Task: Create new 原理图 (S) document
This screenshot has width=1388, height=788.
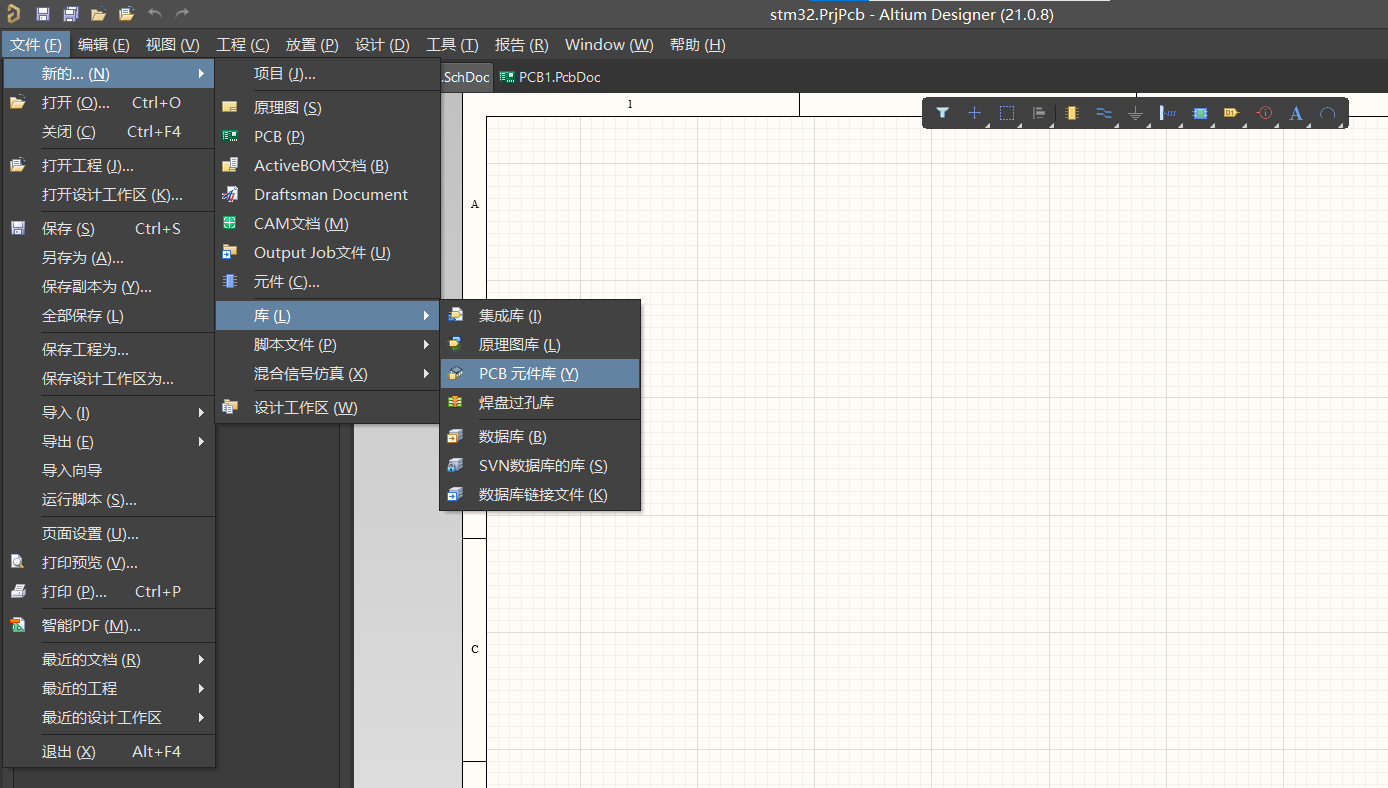Action: point(328,108)
